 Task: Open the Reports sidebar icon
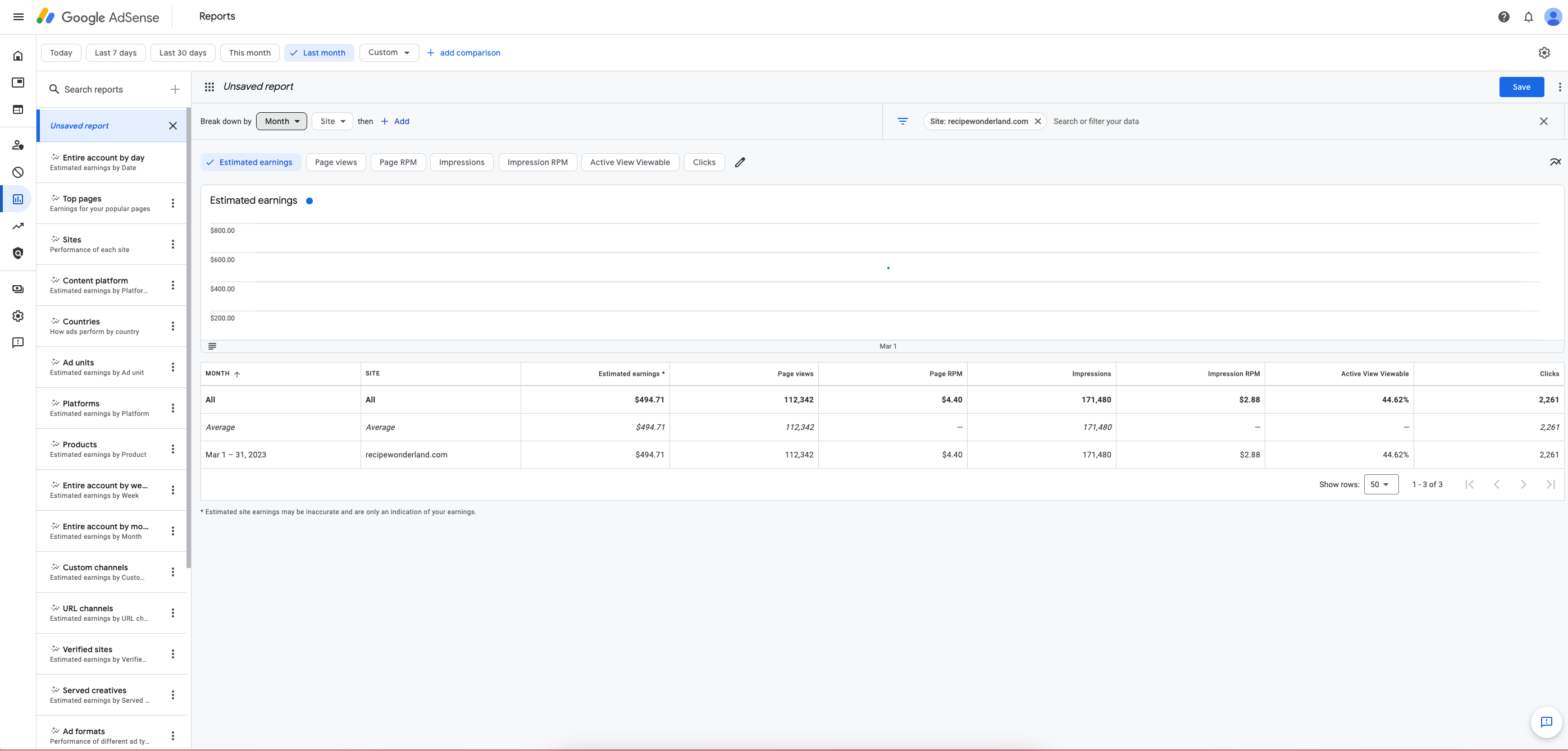click(x=19, y=199)
